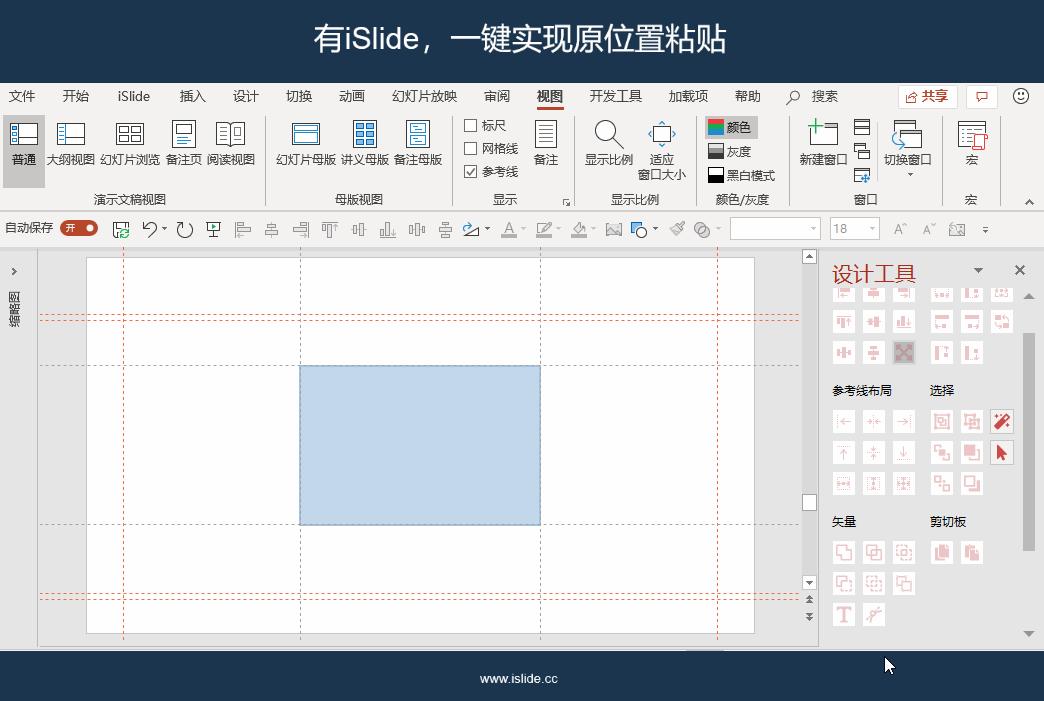The width and height of the screenshot is (1044, 701).
Task: Click the 备注 notes icon in 显示 group
Action: [x=545, y=142]
